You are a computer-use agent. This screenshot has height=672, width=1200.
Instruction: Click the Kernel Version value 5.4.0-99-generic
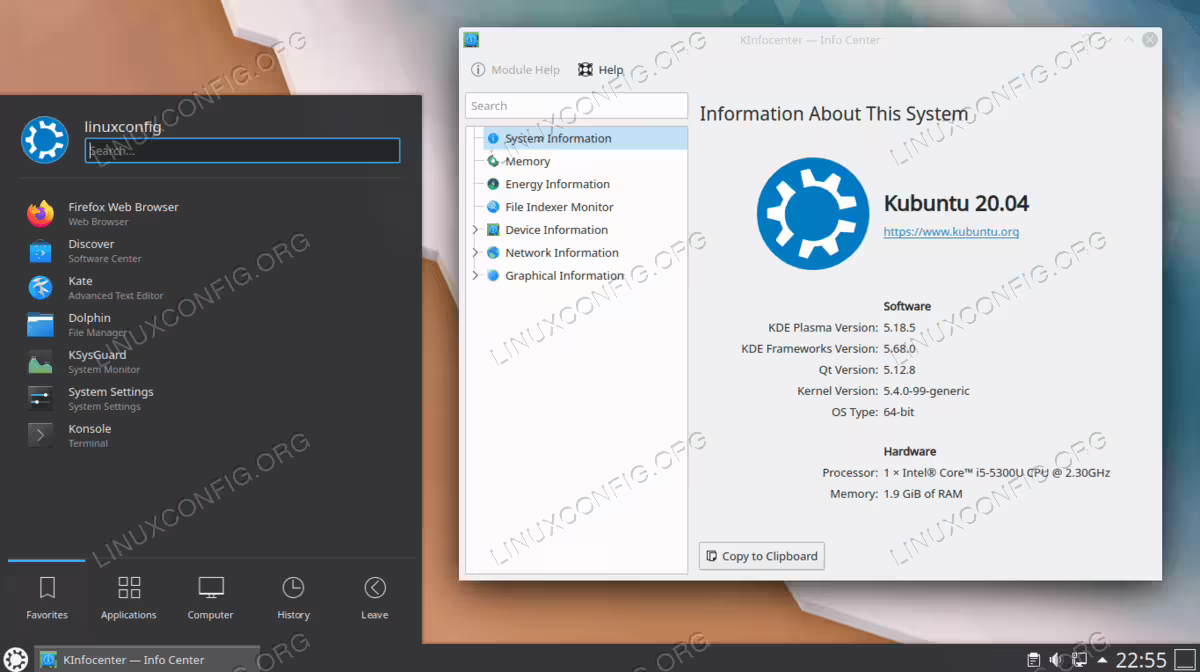tap(926, 391)
